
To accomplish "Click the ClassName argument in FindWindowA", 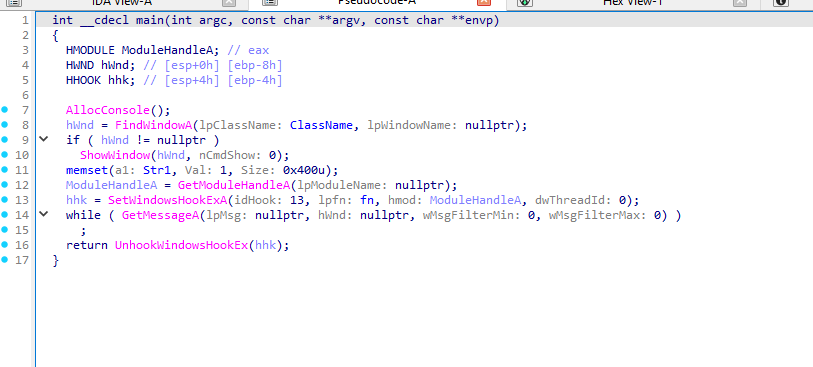I will (321, 125).
